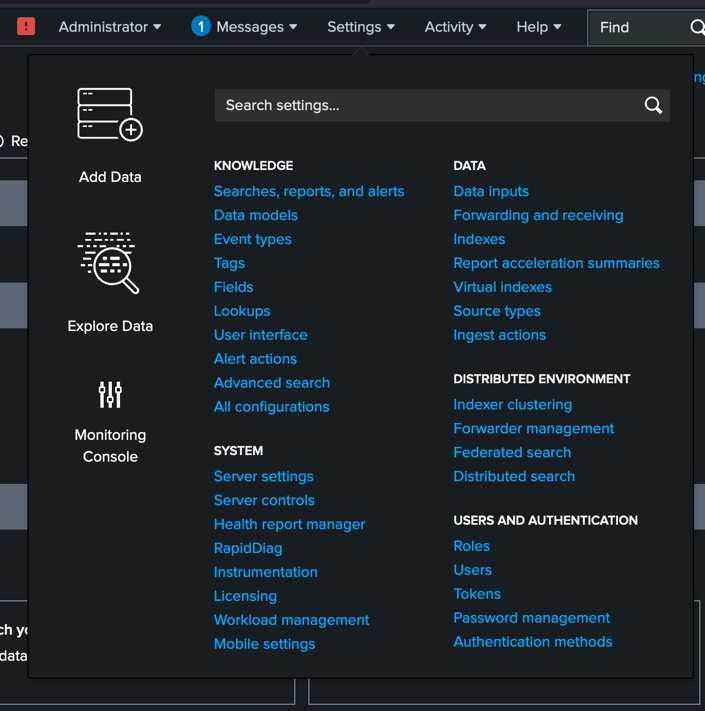Open Password management
705x711 pixels.
(531, 618)
